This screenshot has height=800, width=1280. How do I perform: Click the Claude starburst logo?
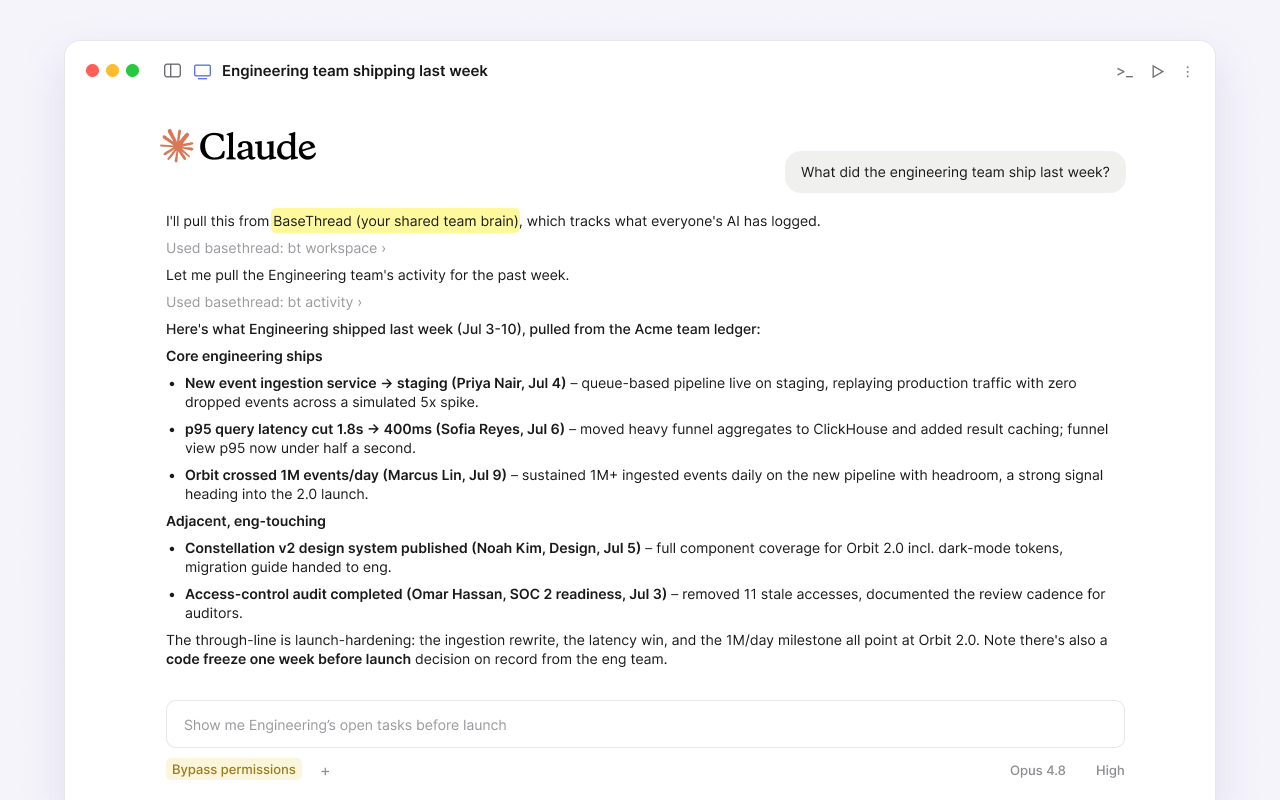tap(177, 146)
